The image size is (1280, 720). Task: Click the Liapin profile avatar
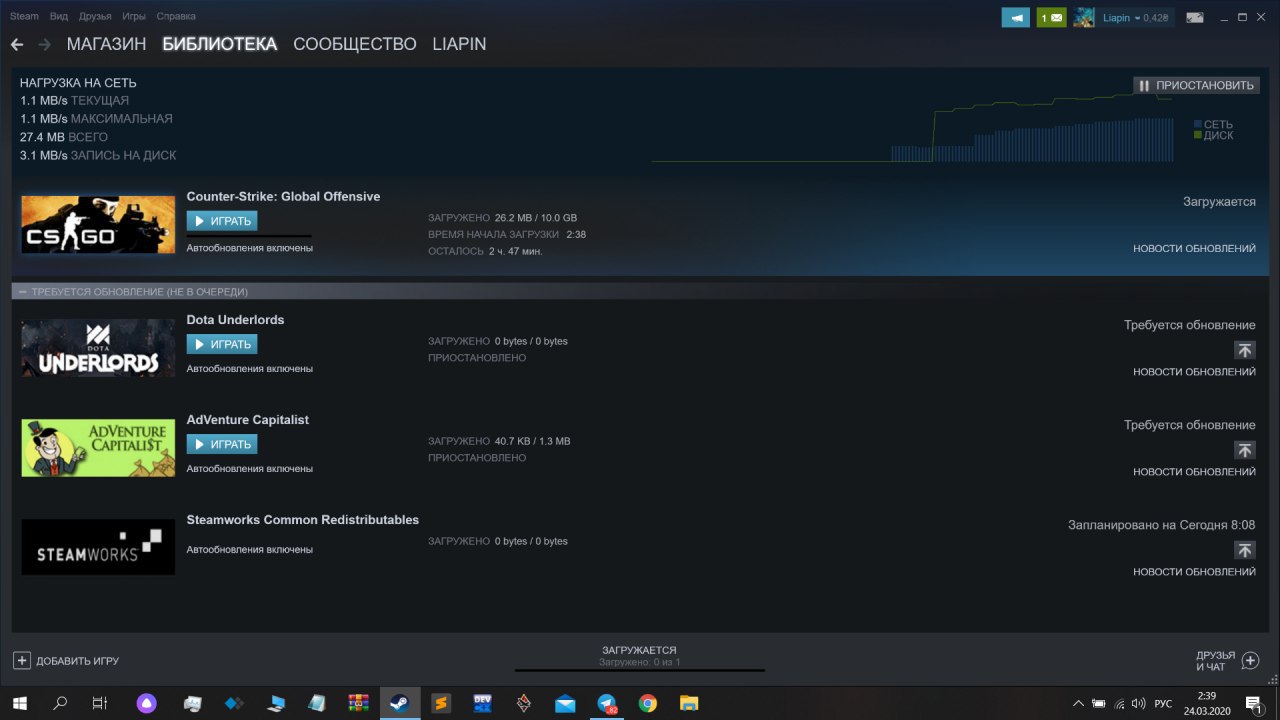click(x=1084, y=17)
